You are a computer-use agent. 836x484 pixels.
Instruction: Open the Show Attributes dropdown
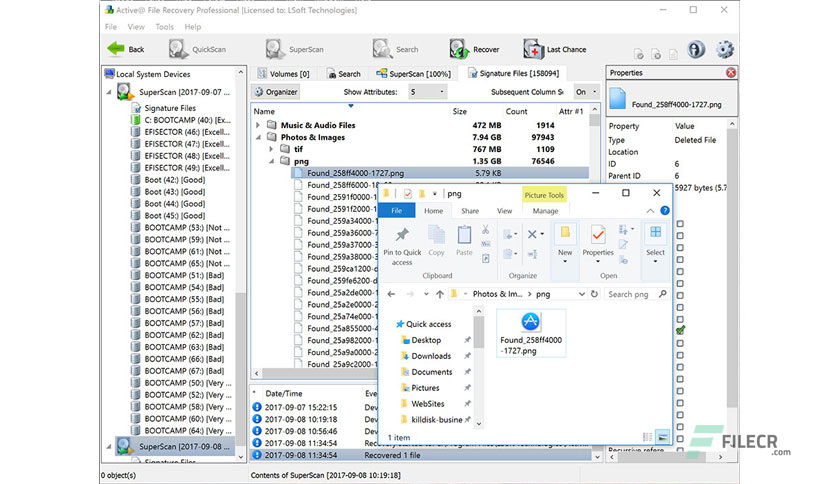coord(427,92)
